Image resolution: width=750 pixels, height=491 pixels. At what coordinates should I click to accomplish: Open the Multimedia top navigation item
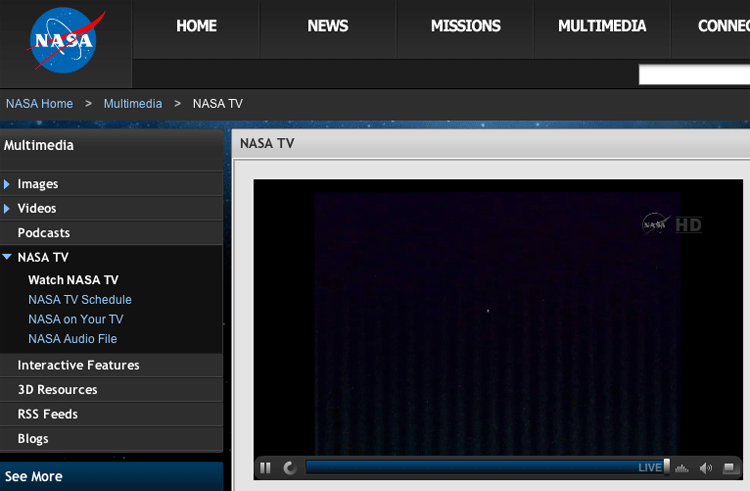tap(602, 27)
